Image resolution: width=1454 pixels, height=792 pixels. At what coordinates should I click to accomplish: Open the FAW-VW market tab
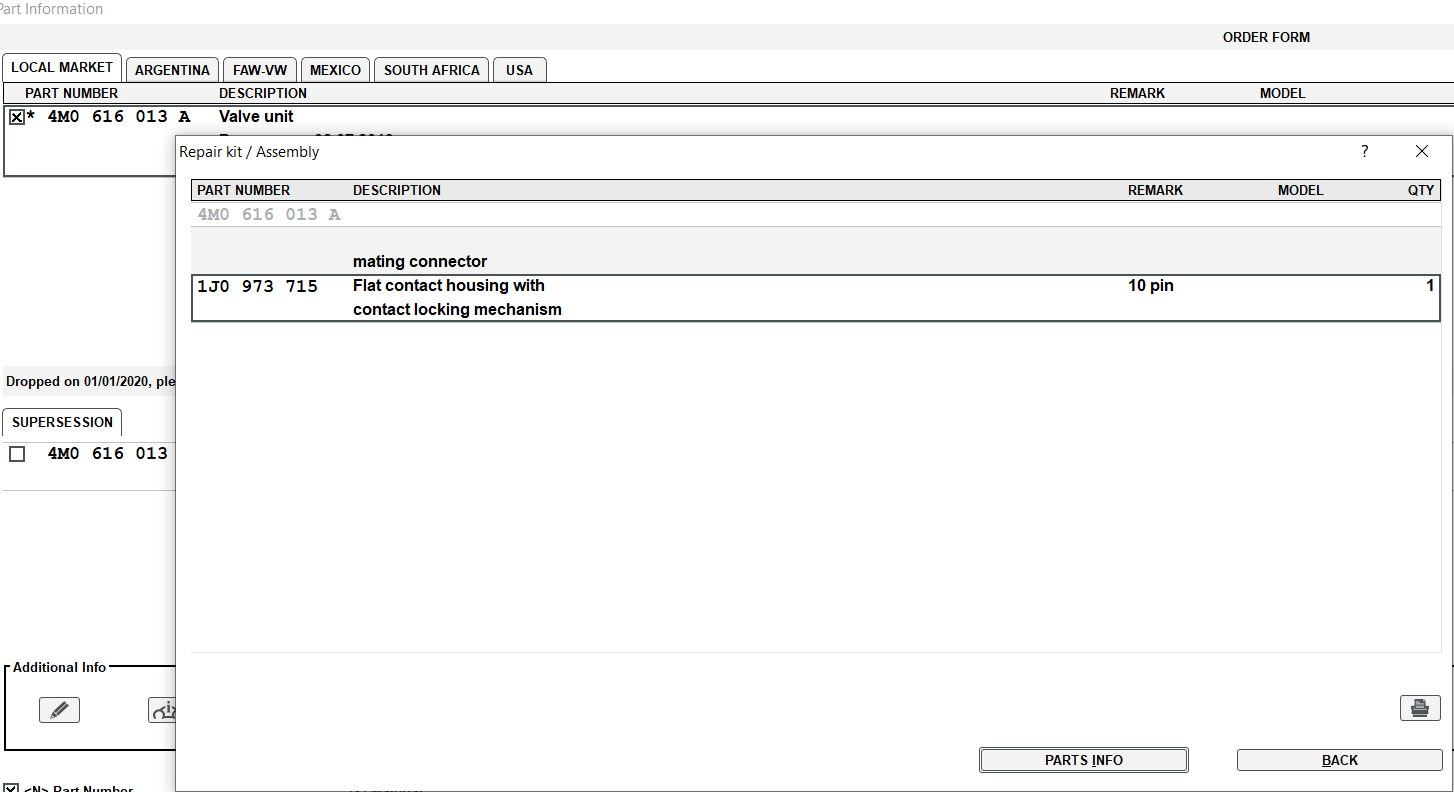point(260,70)
